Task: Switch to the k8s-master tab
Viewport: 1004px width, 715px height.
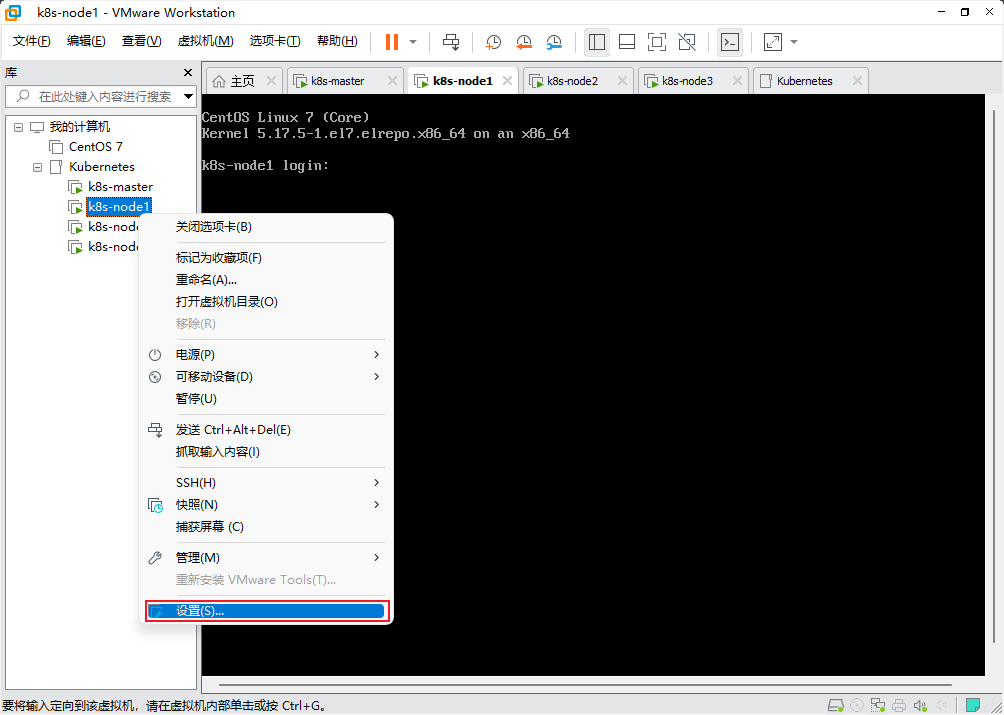Action: 337,81
